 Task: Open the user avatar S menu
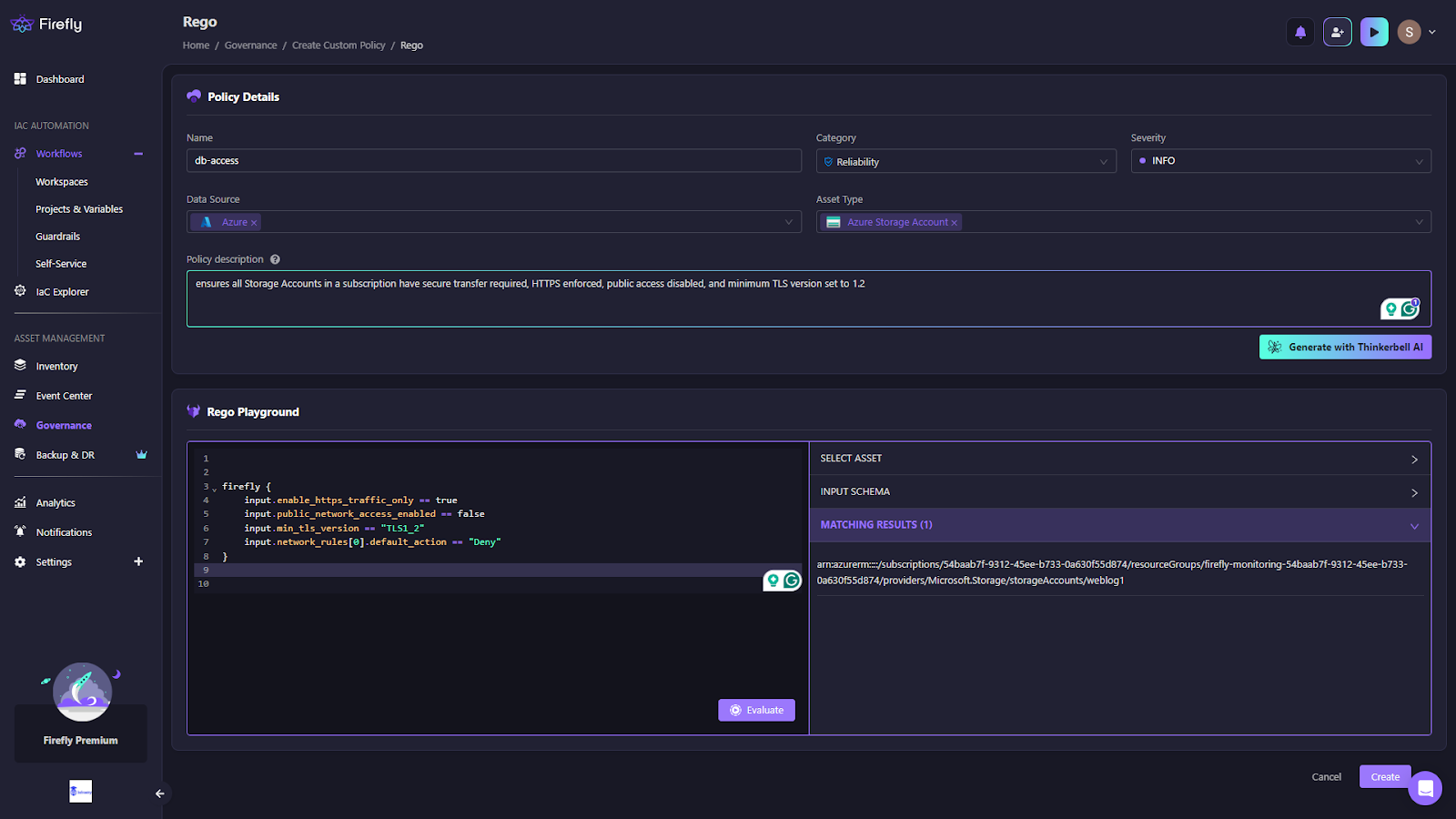click(1409, 32)
